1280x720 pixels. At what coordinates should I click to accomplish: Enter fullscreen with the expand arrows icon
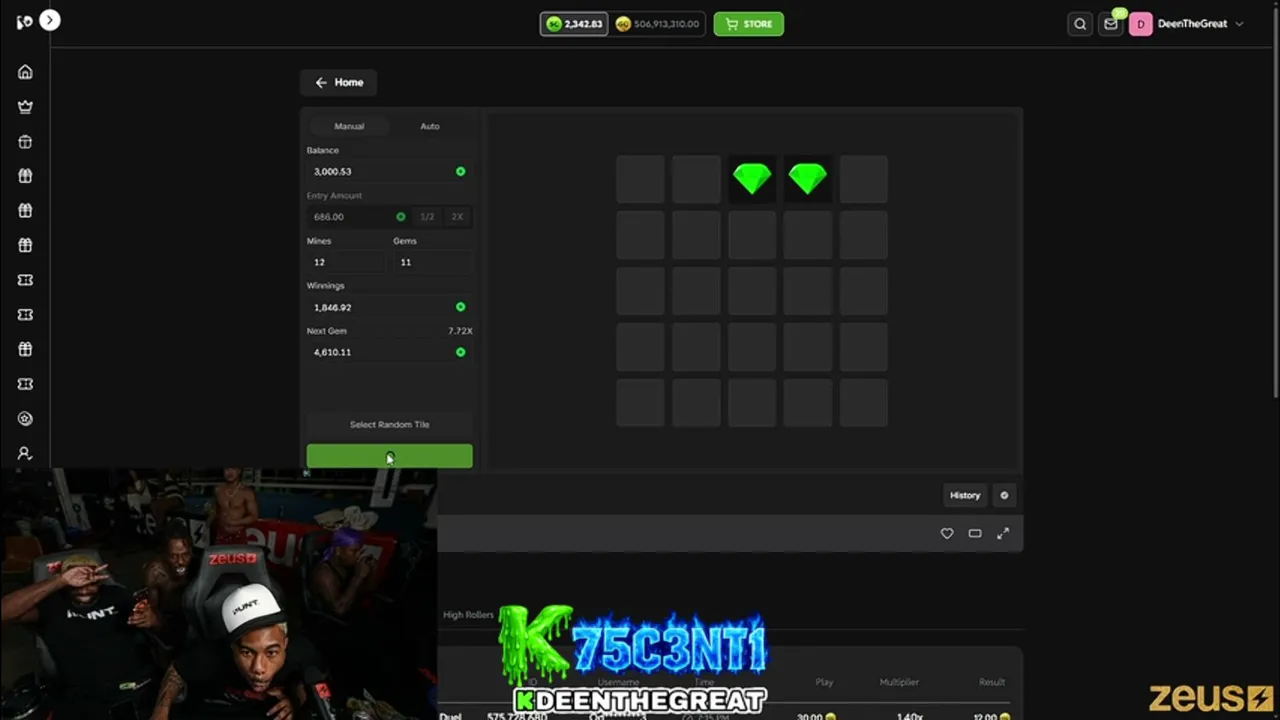[x=1003, y=534]
